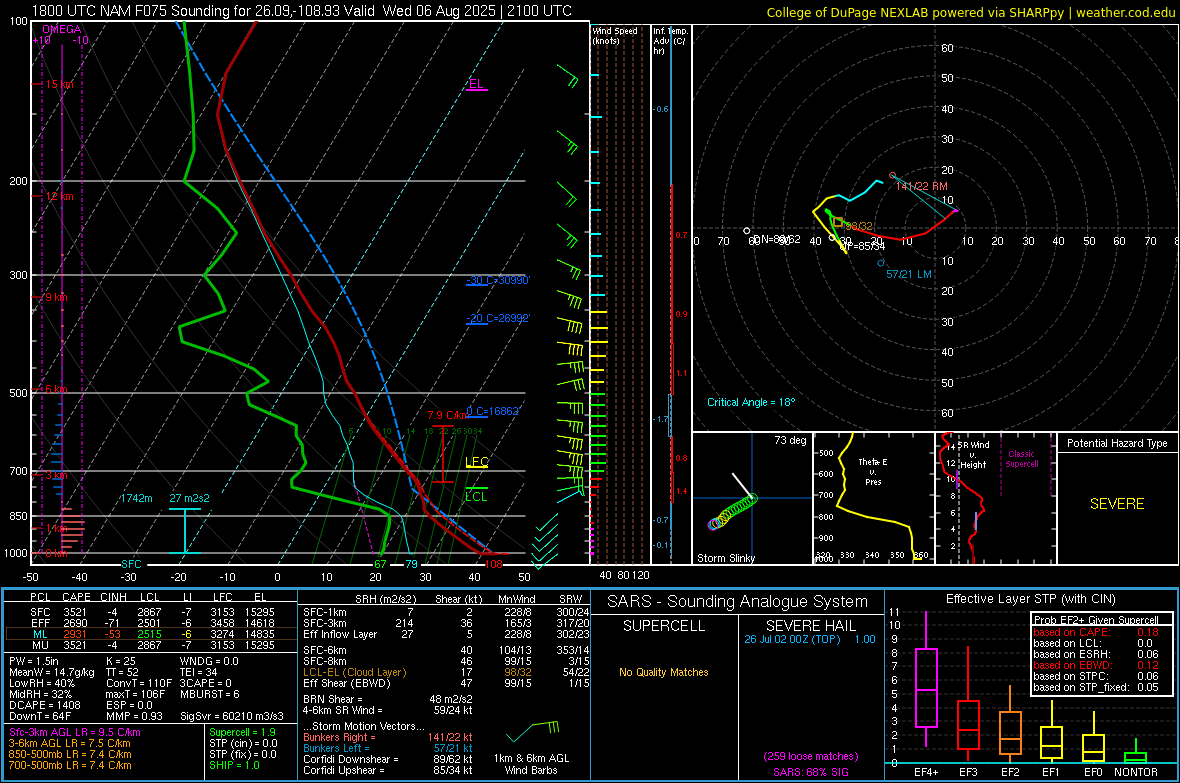This screenshot has width=1180, height=783.
Task: Click the '1742m' effective inflow label
Action: pos(136,498)
